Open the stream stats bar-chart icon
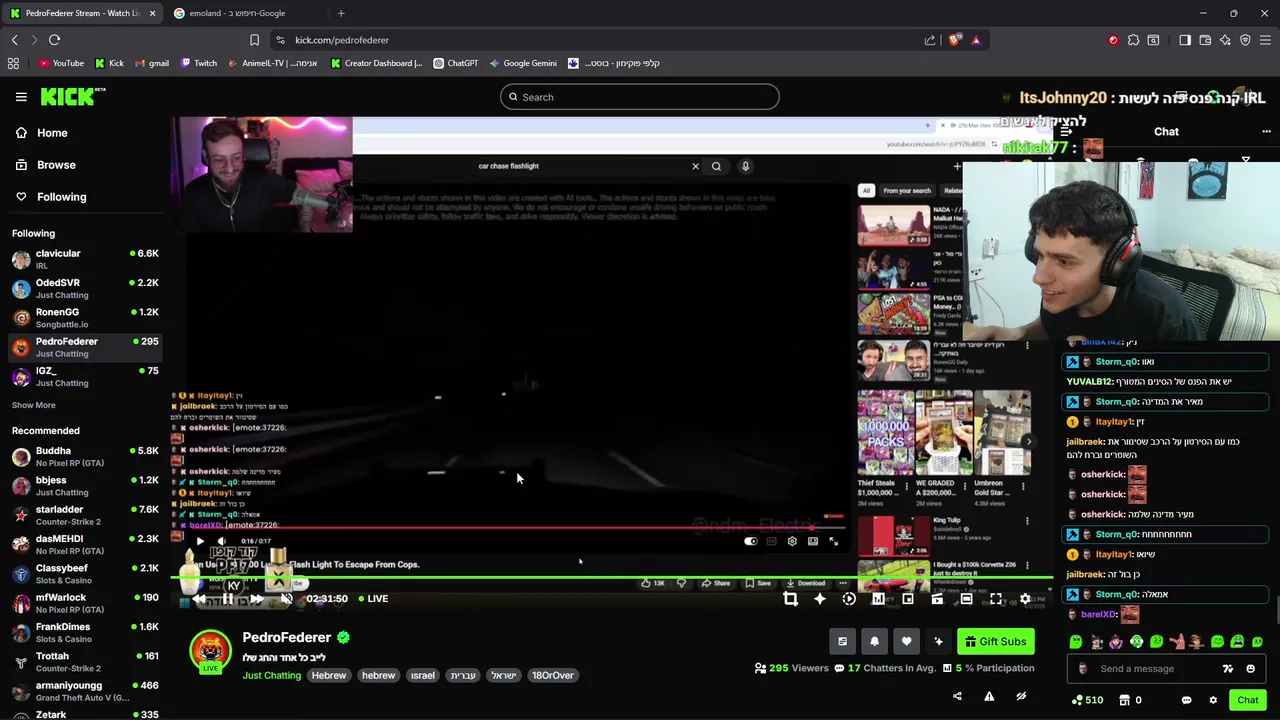 [878, 599]
